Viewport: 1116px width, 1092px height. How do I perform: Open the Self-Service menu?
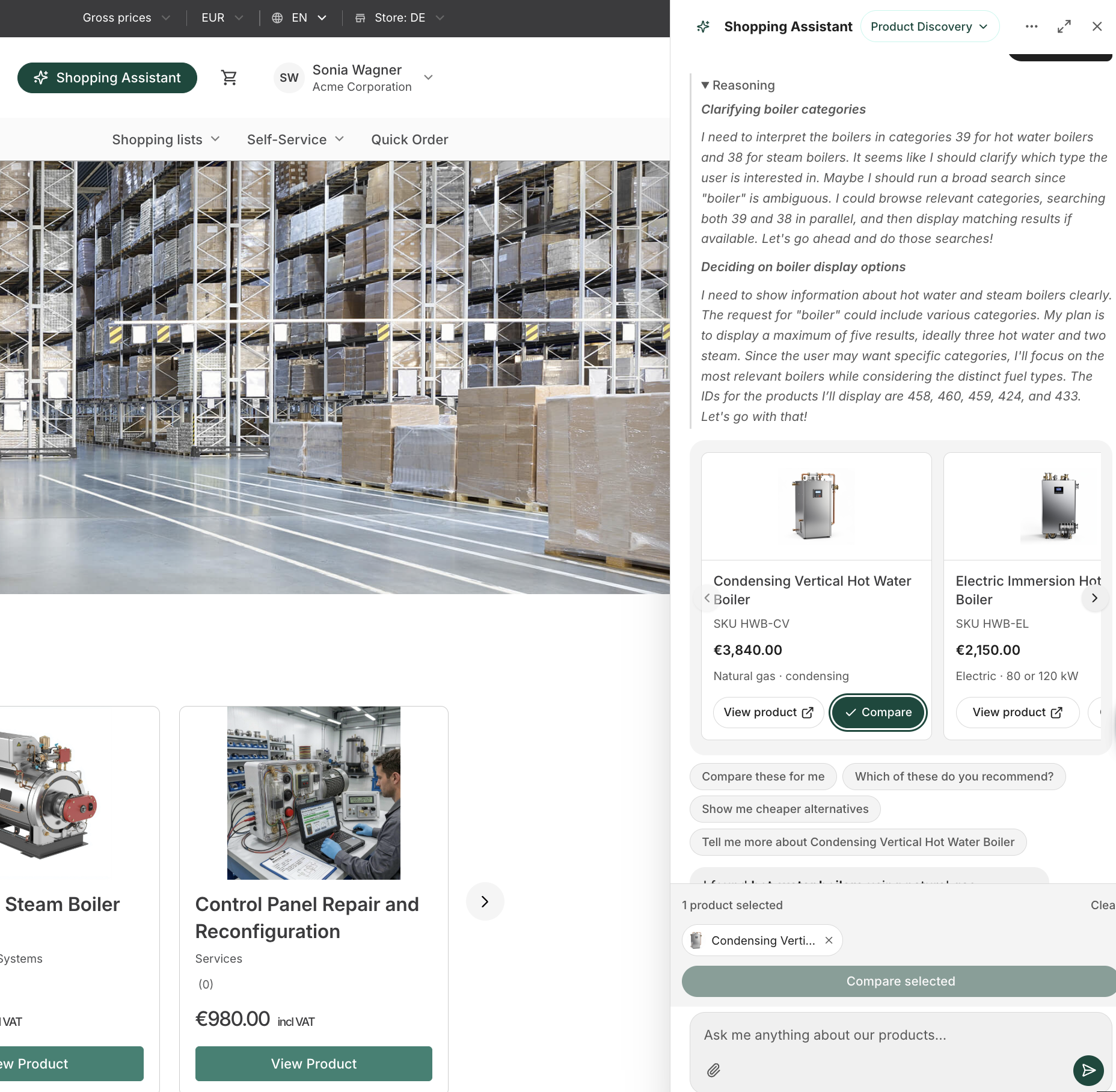click(296, 140)
